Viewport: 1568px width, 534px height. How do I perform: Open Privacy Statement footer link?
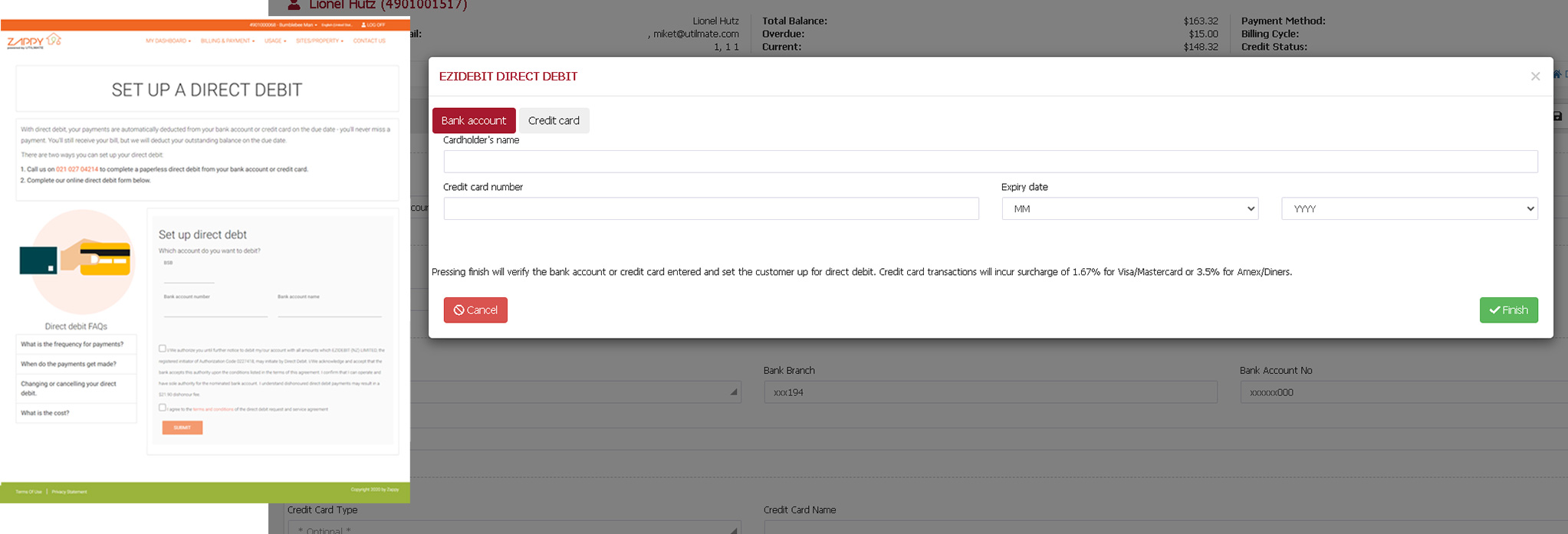point(70,492)
